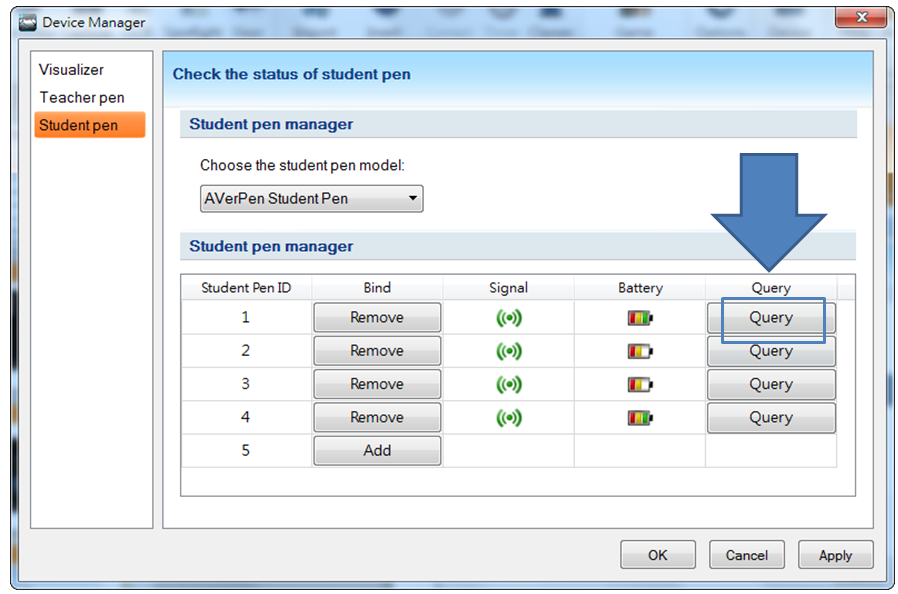Cancel the Device Manager dialog
This screenshot has width=898, height=594.
(747, 555)
